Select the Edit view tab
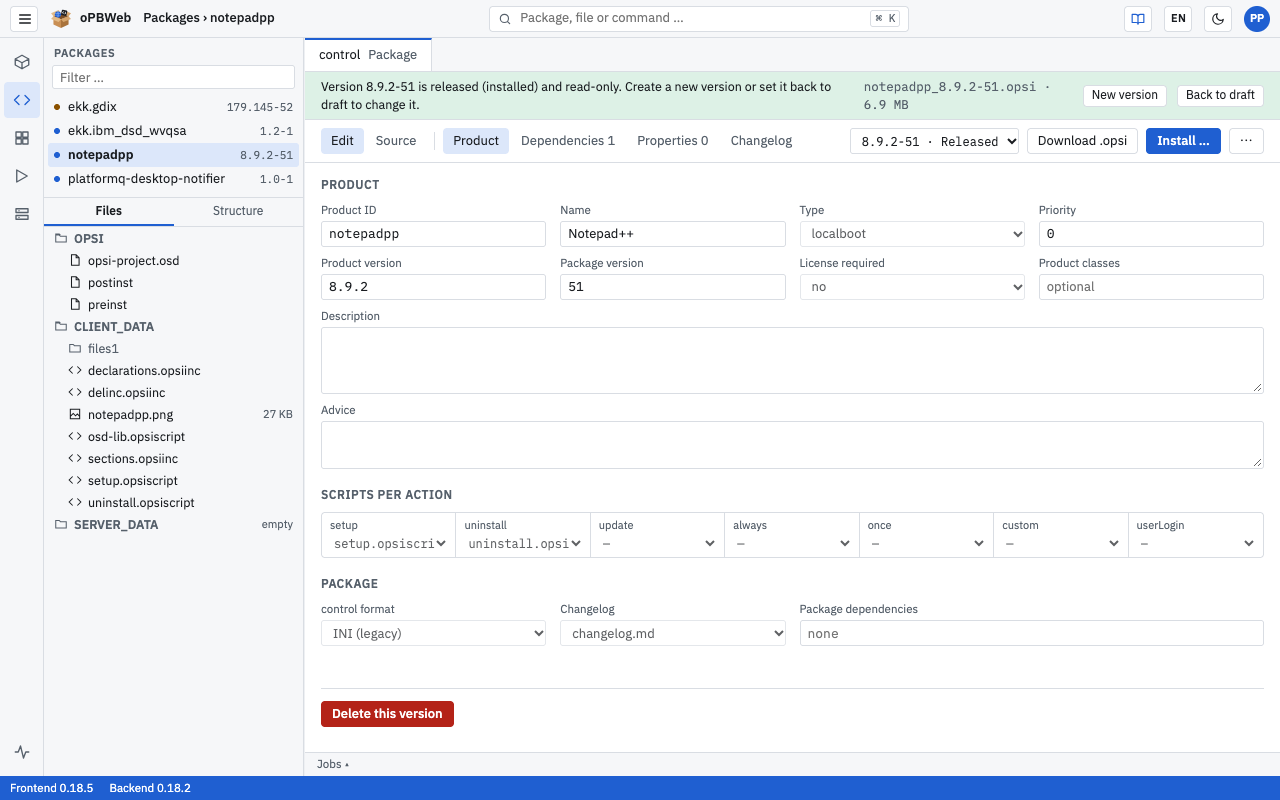Screen dimensions: 1280x800 (342, 141)
